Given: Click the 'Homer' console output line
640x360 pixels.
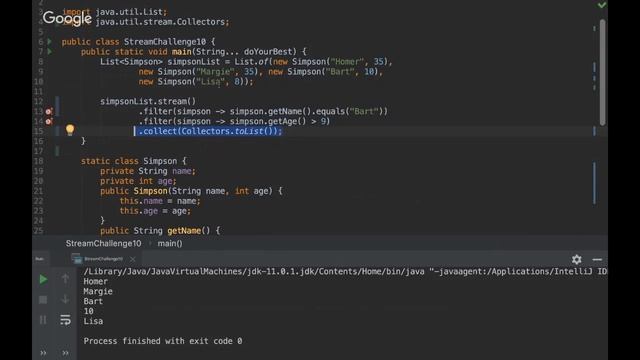Looking at the screenshot, I should pos(96,282).
